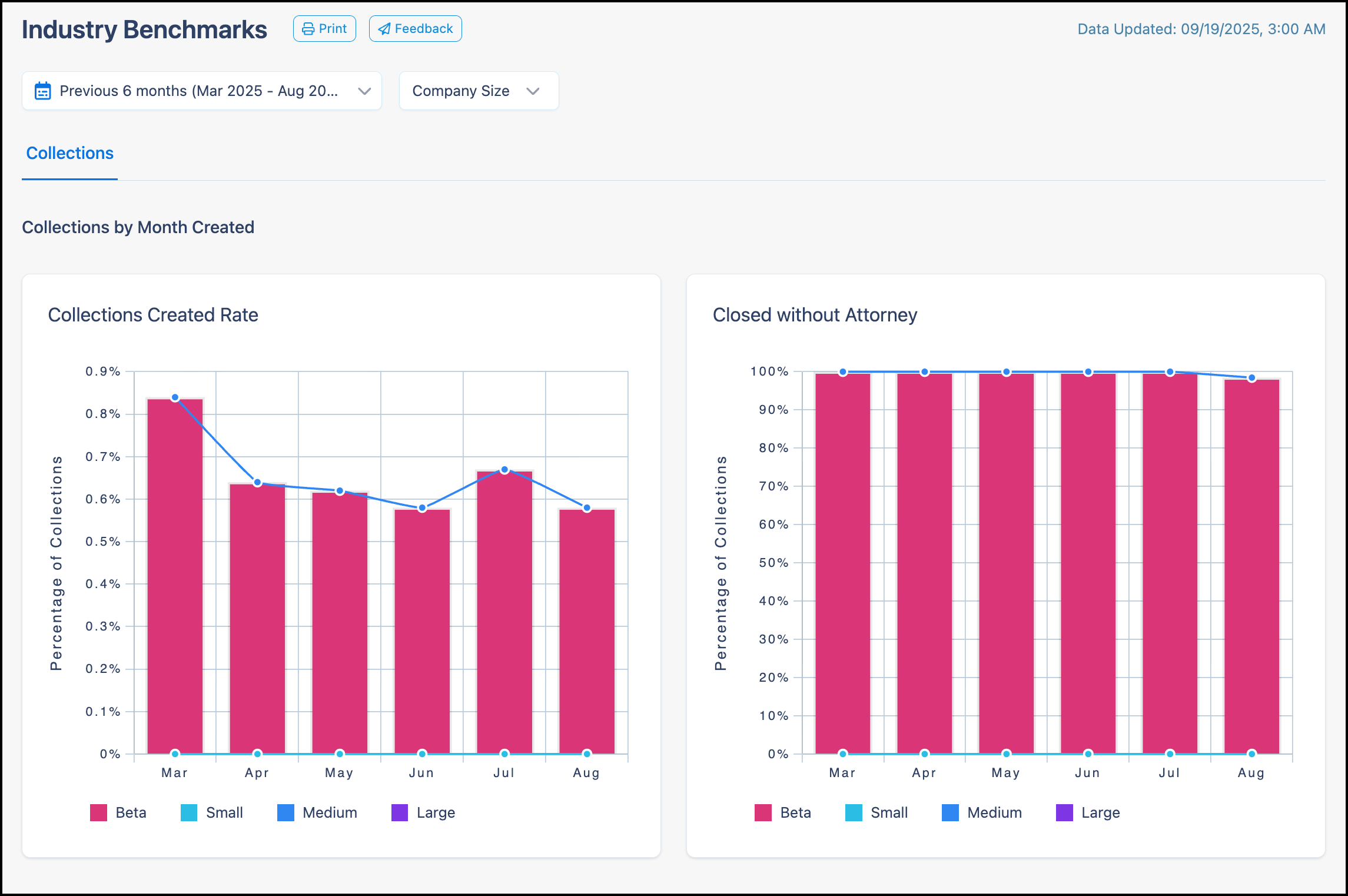Click the paper plane icon in Feedback button
Screen dimensions: 1348x896
(x=385, y=28)
